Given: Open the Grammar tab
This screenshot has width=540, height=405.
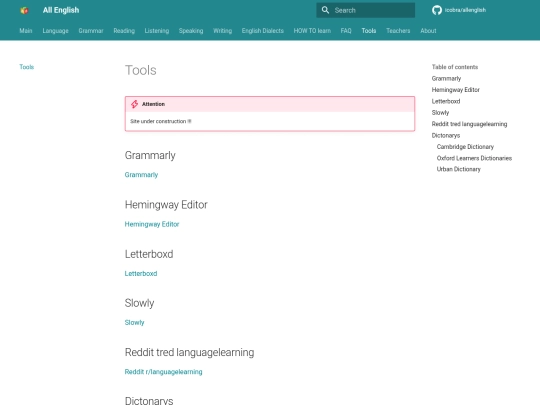Looking at the screenshot, I should click(x=91, y=31).
